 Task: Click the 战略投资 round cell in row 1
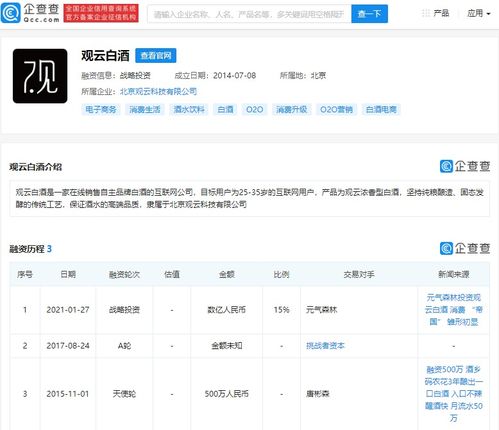124,310
